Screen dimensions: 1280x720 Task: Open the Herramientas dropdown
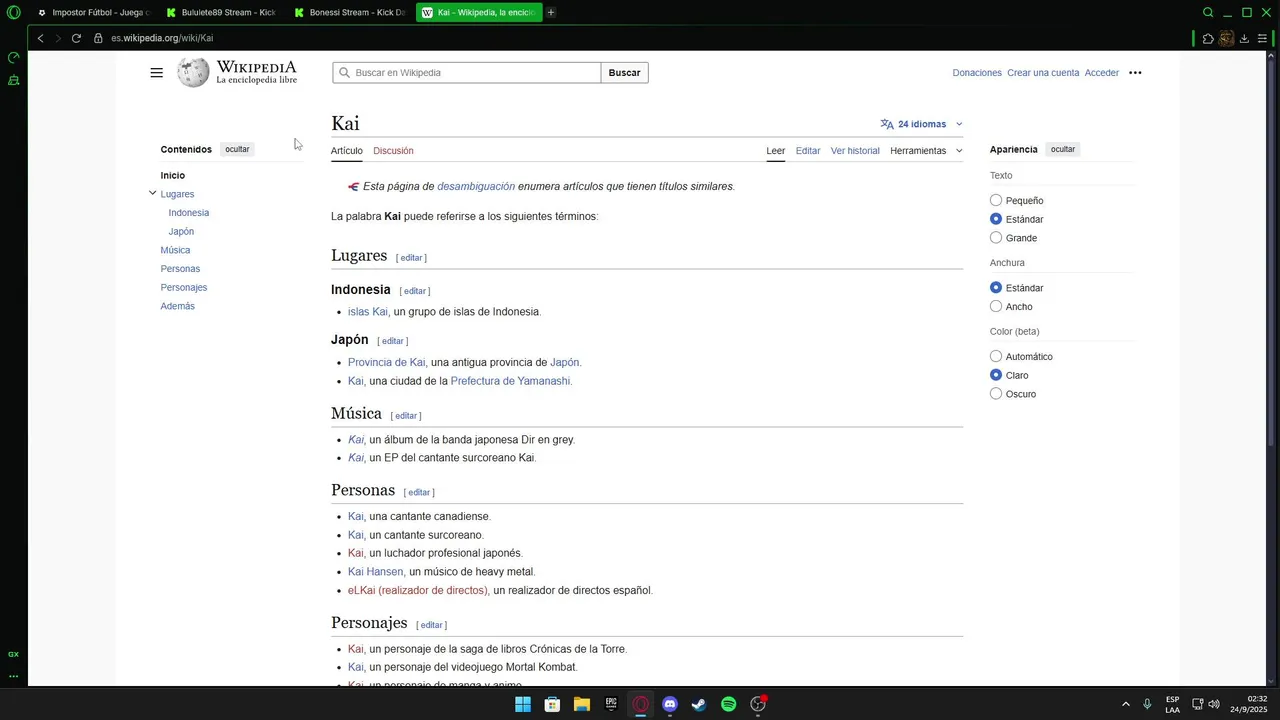pos(926,151)
